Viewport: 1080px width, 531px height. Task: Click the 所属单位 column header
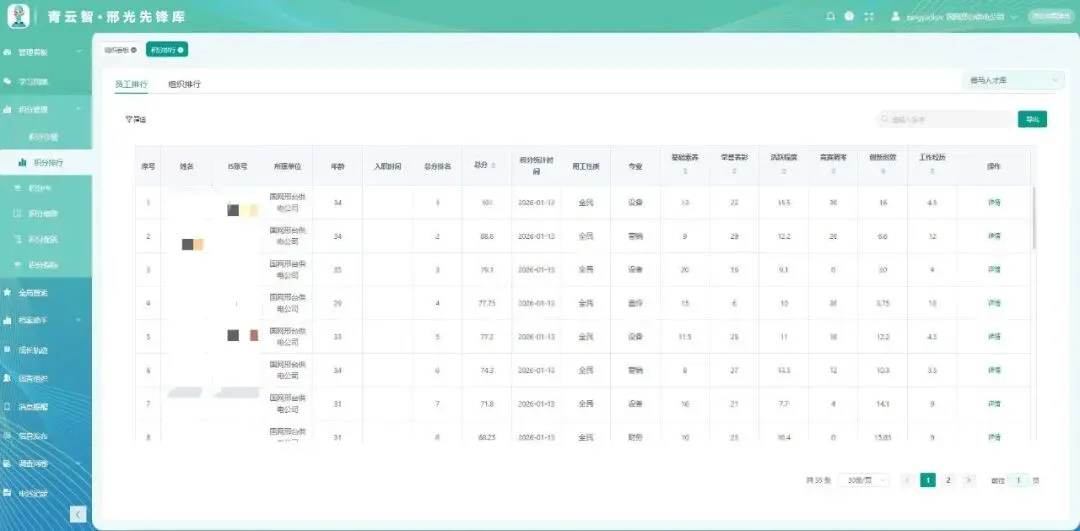pos(287,166)
